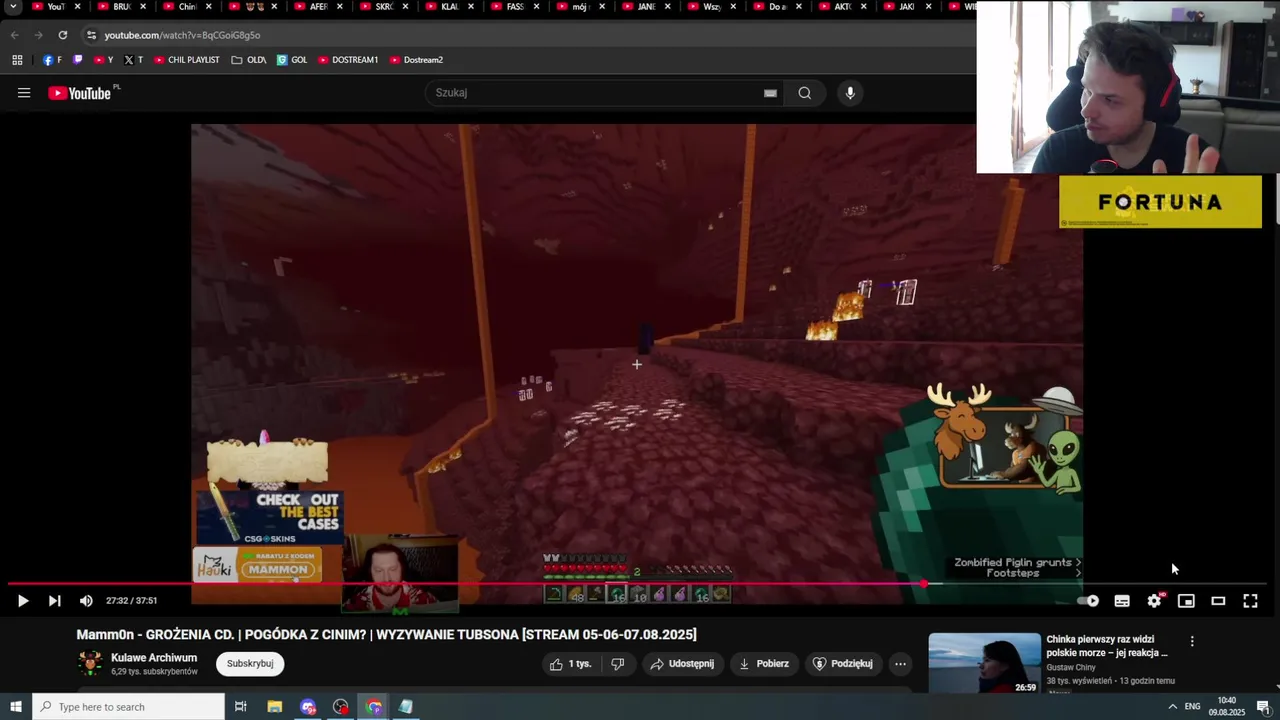Like the video (1 tys.)

click(x=571, y=664)
